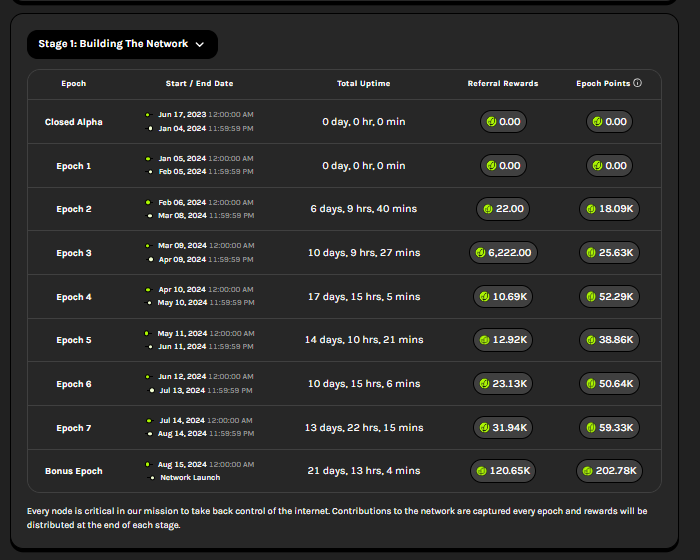Click the token icon beside Closed Alpha referral 0.00
The height and width of the screenshot is (560, 700).
tap(492, 121)
